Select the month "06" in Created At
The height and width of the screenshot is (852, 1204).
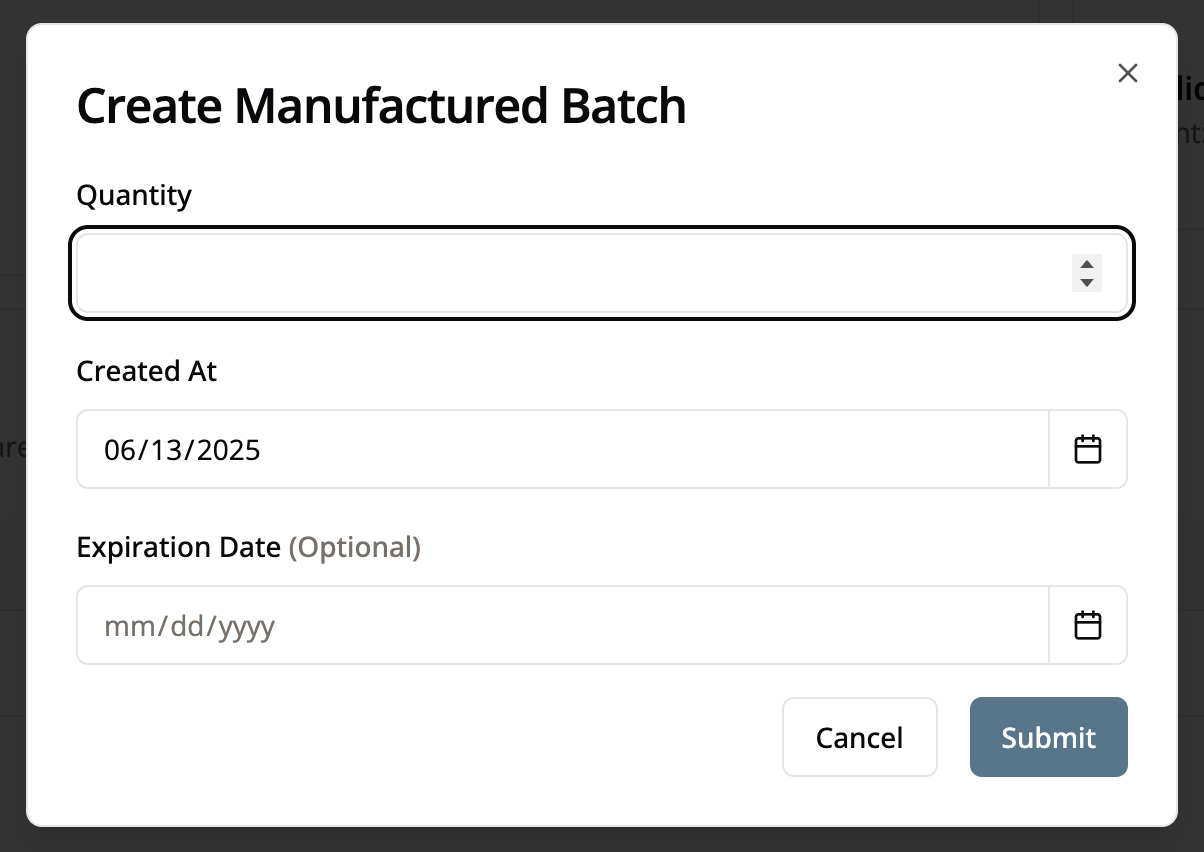pos(119,450)
